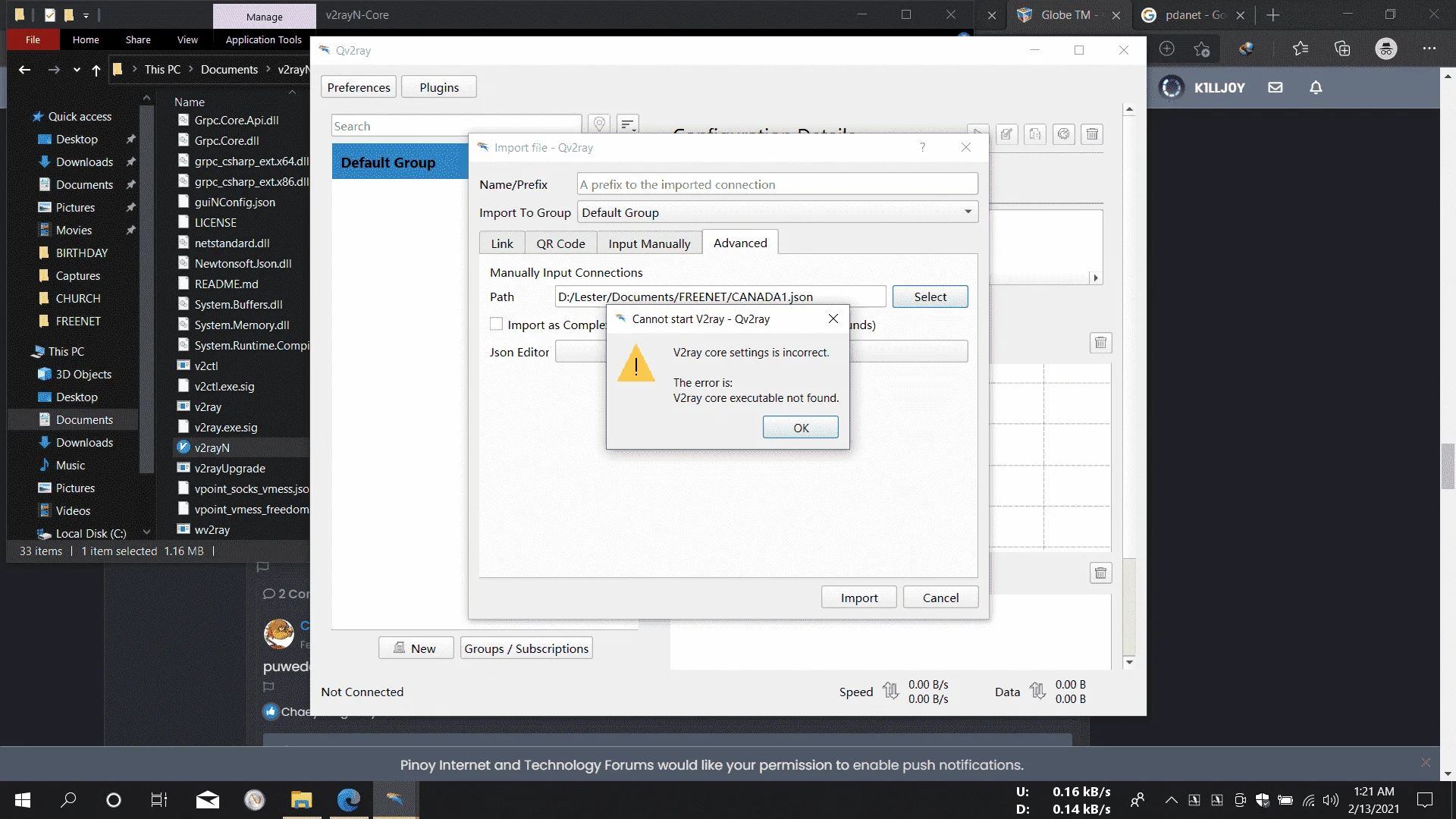The height and width of the screenshot is (819, 1456).
Task: Click the Select button next to Path
Action: point(930,297)
